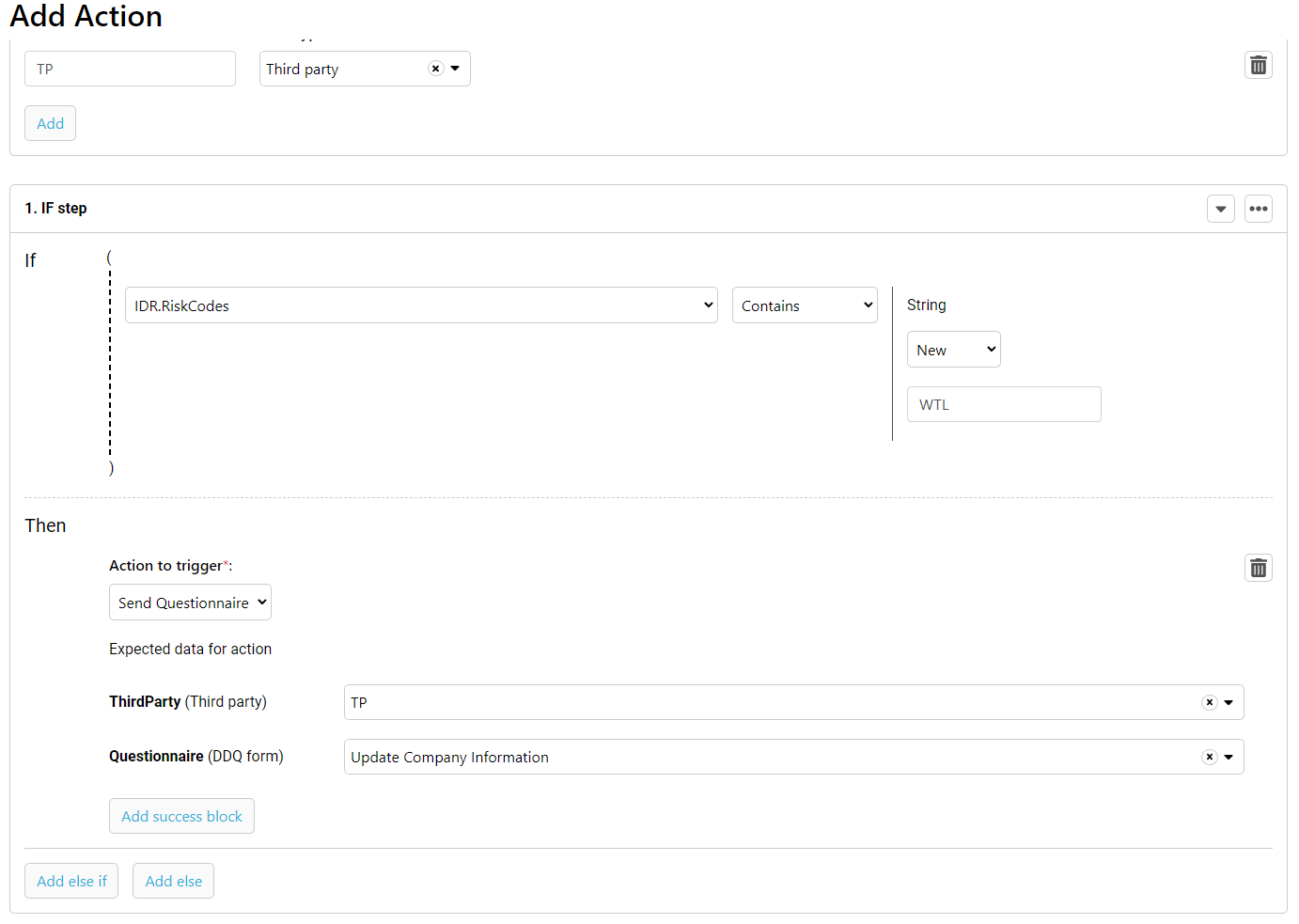This screenshot has height=924, width=1299.
Task: Expand the Questionnaire DDQ form dropdown
Action: 1229,756
